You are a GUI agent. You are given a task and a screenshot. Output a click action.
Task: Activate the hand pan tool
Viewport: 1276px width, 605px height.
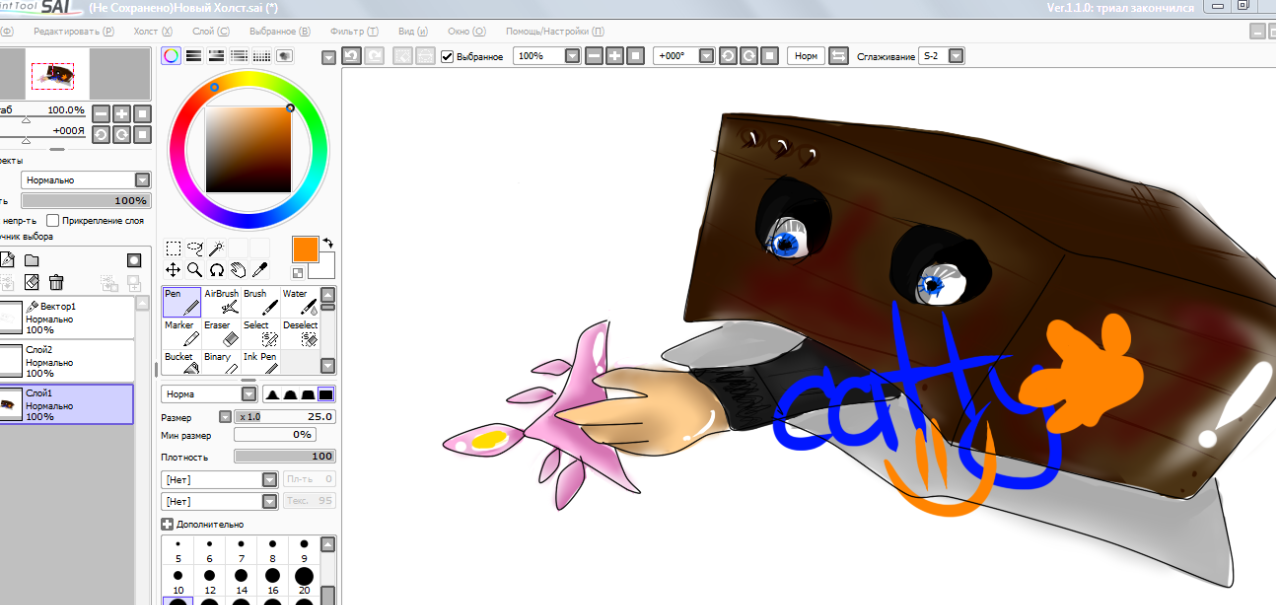click(238, 270)
